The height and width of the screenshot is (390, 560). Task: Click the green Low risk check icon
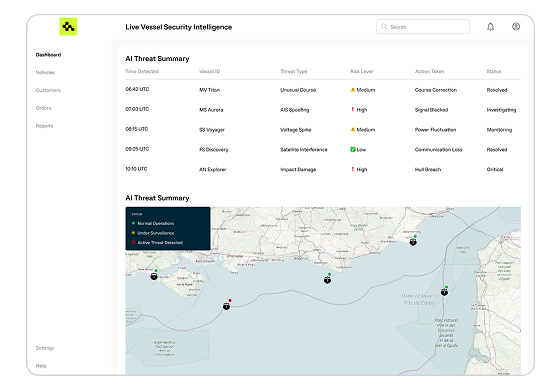(x=353, y=149)
